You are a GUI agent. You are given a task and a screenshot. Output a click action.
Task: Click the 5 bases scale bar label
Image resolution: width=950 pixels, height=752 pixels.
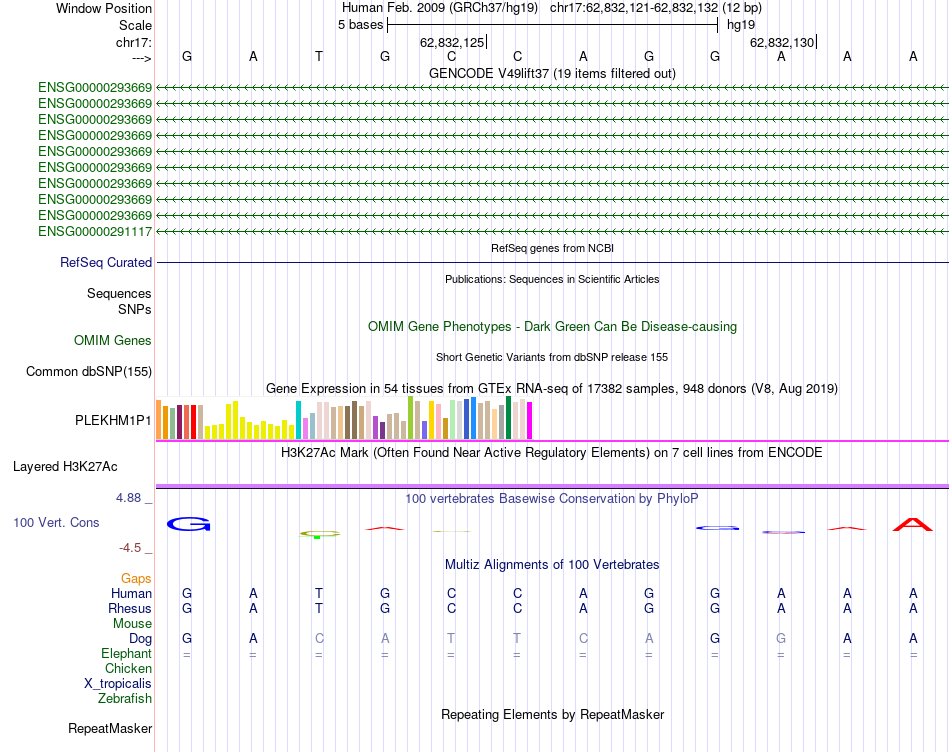pos(360,25)
